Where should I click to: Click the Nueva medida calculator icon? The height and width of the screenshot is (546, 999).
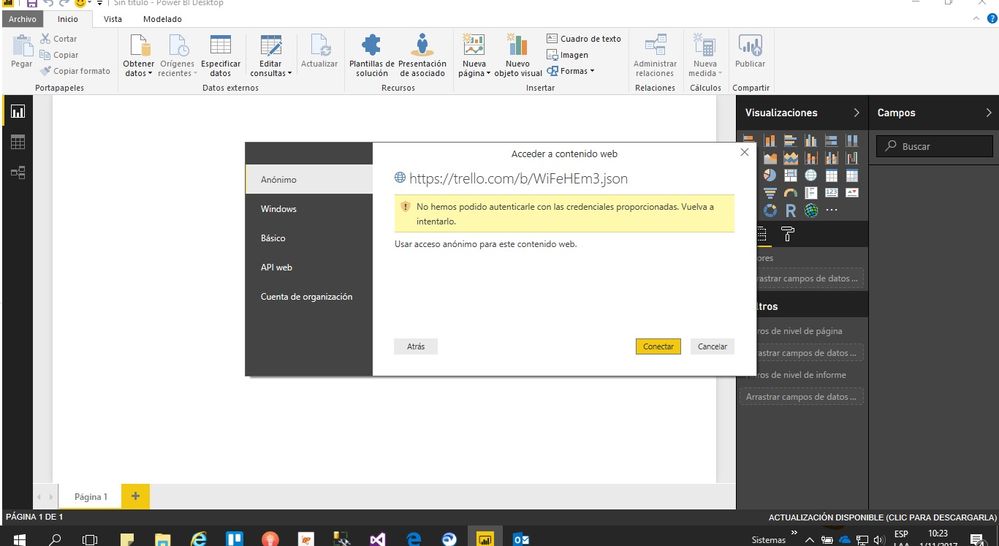pyautogui.click(x=705, y=45)
